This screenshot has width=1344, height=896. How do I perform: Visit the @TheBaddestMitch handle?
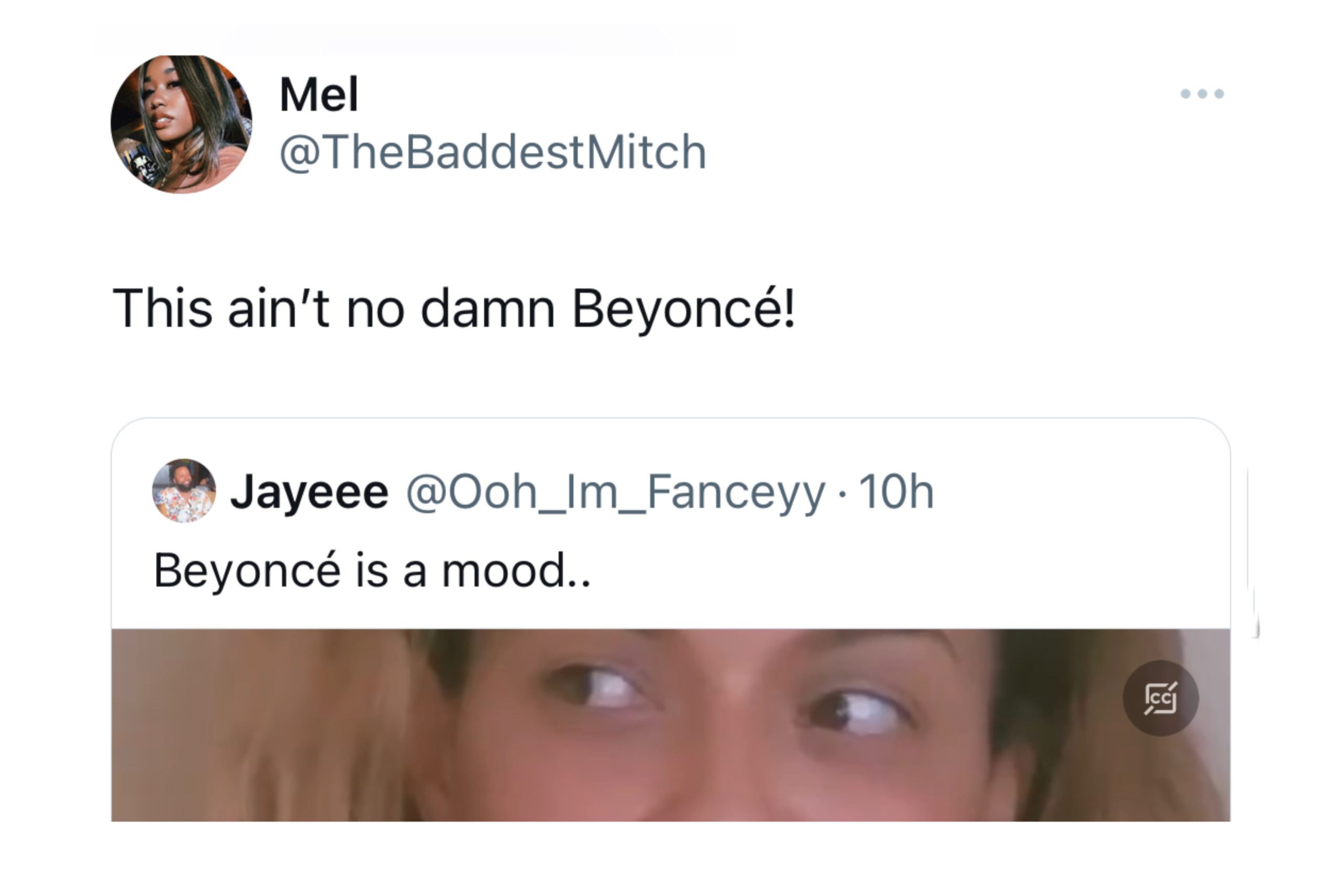click(x=493, y=152)
